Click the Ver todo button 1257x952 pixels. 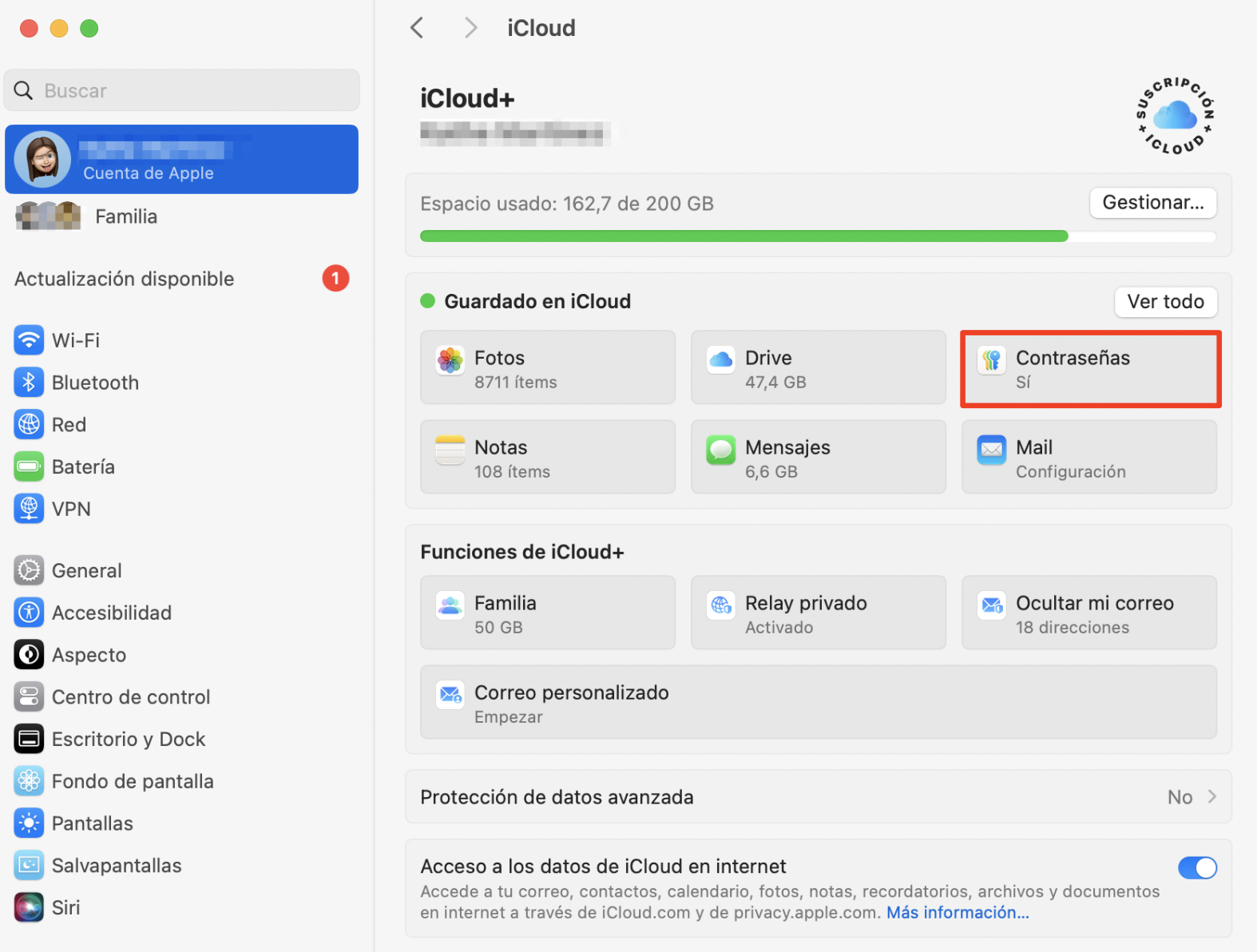[x=1166, y=302]
